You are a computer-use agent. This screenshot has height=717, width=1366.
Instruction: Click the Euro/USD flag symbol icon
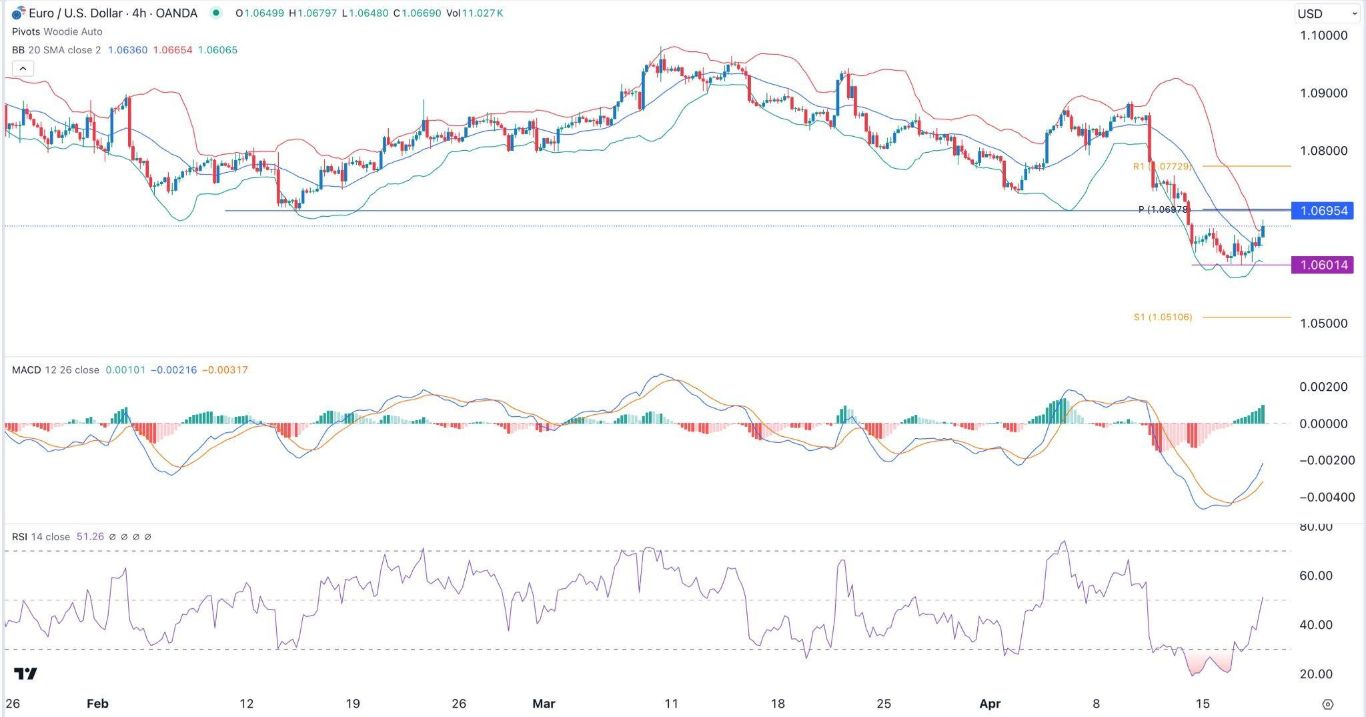point(17,12)
